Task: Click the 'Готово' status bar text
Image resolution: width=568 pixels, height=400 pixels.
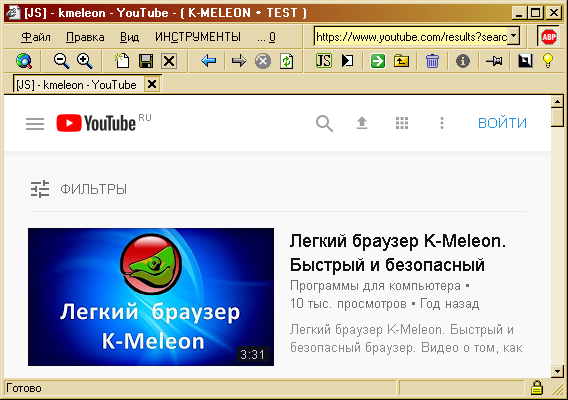Action: tap(24, 388)
